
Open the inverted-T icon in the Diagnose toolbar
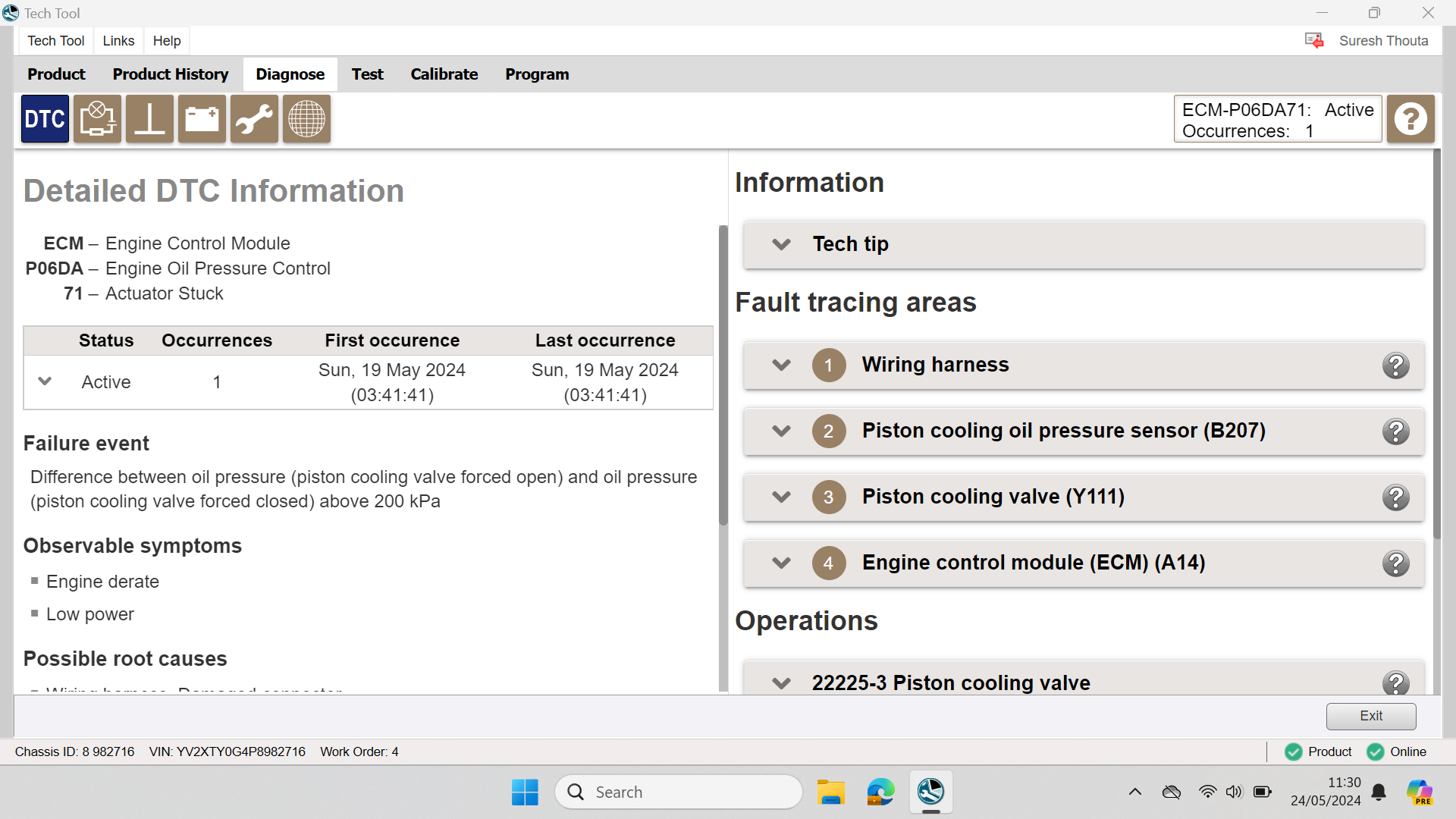(x=149, y=119)
